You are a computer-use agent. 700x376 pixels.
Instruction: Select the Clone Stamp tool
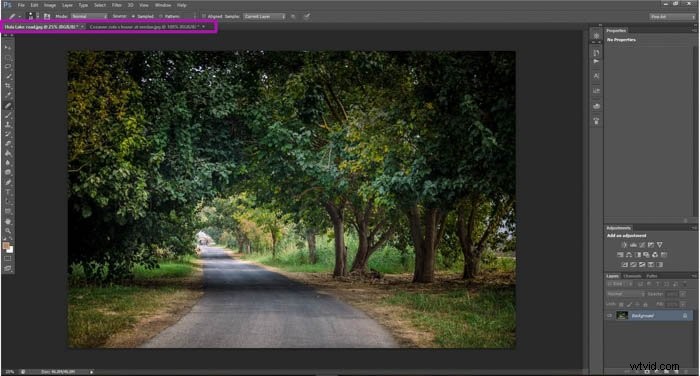(x=8, y=125)
